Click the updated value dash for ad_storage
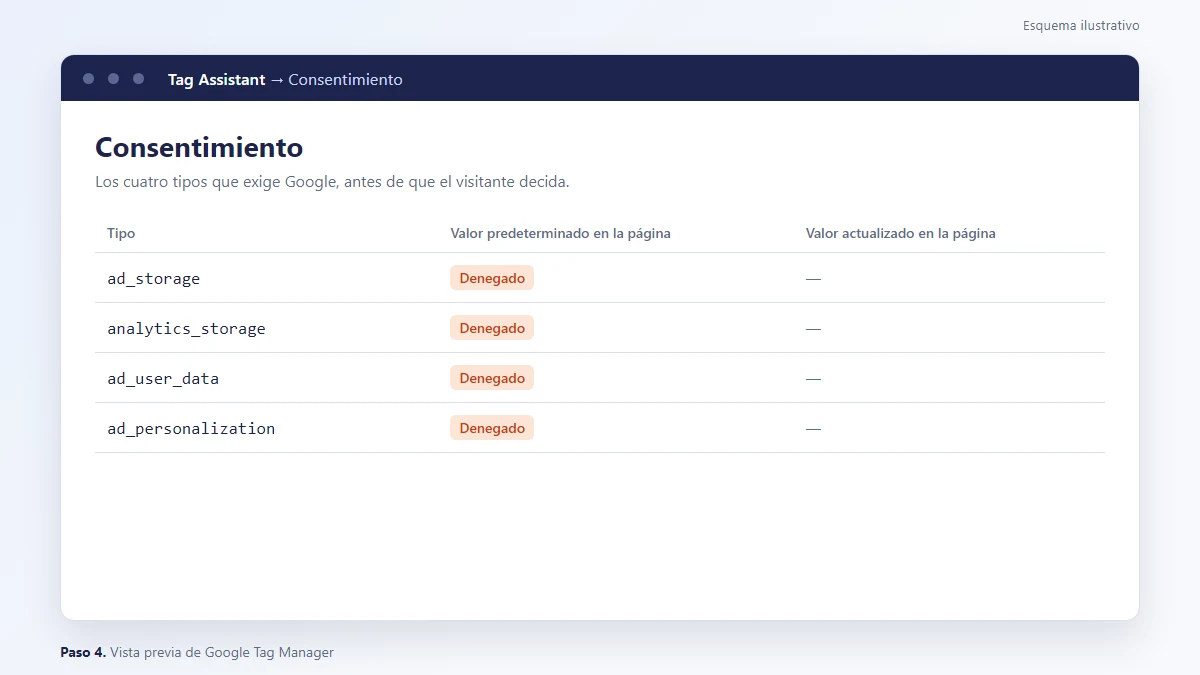This screenshot has width=1200, height=675. click(x=813, y=279)
